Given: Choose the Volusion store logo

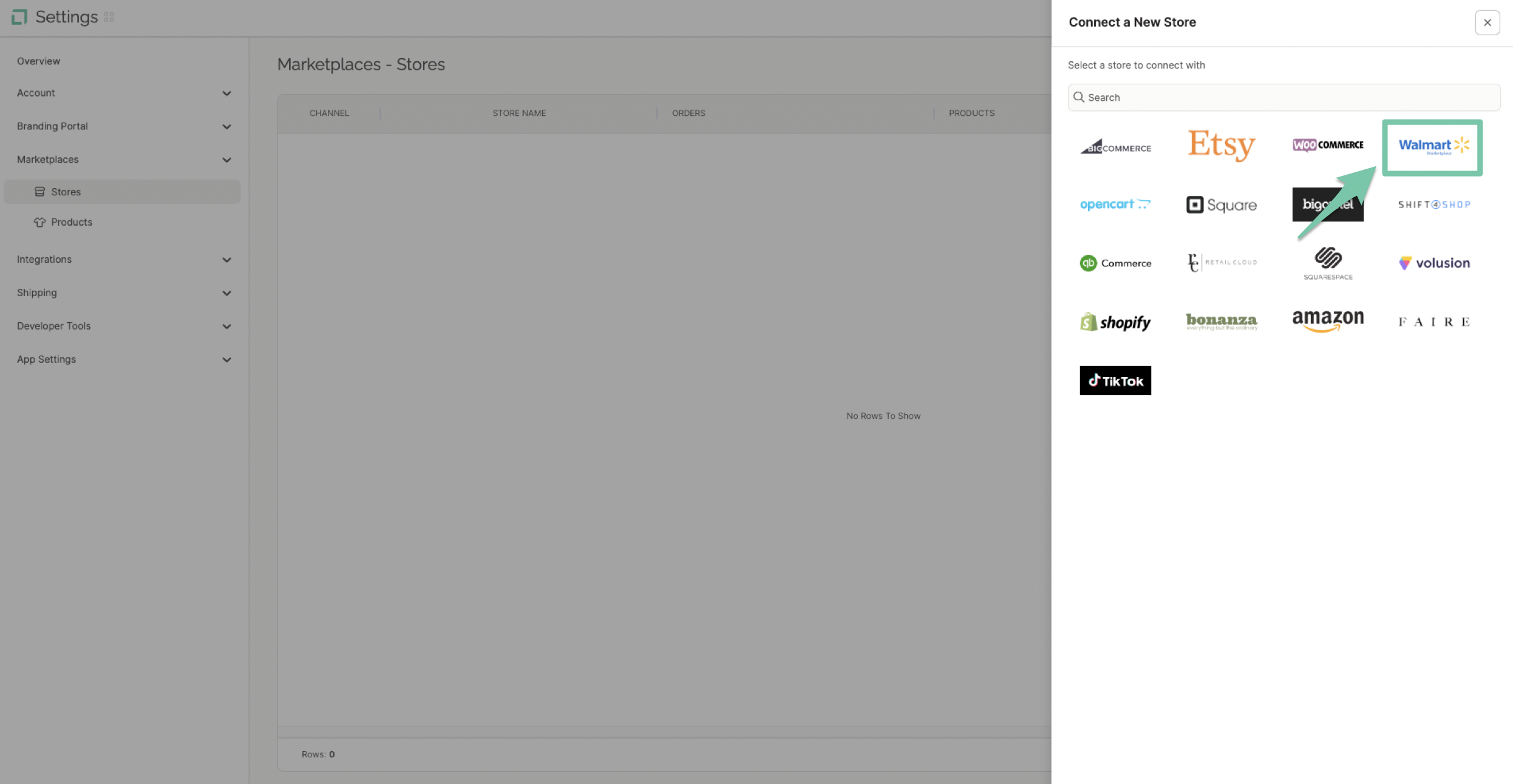Looking at the screenshot, I should (x=1434, y=263).
